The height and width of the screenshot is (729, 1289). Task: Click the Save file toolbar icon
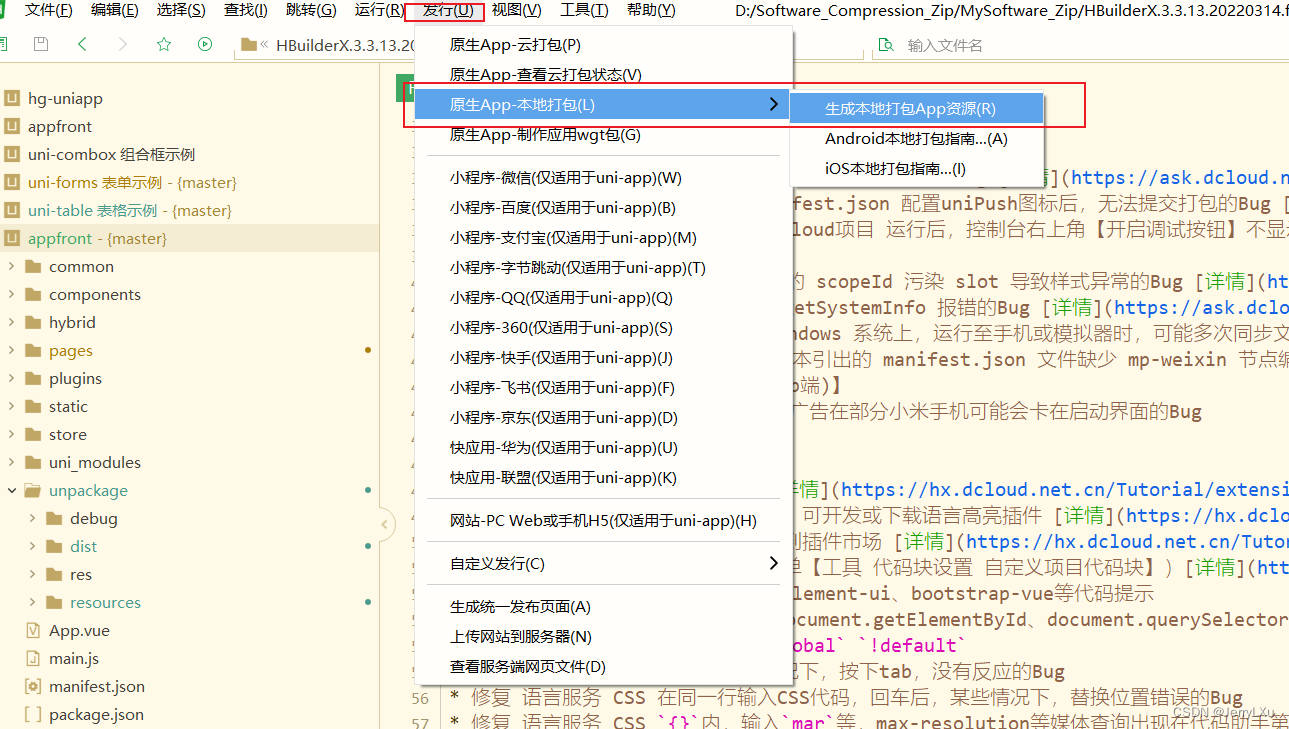[41, 44]
